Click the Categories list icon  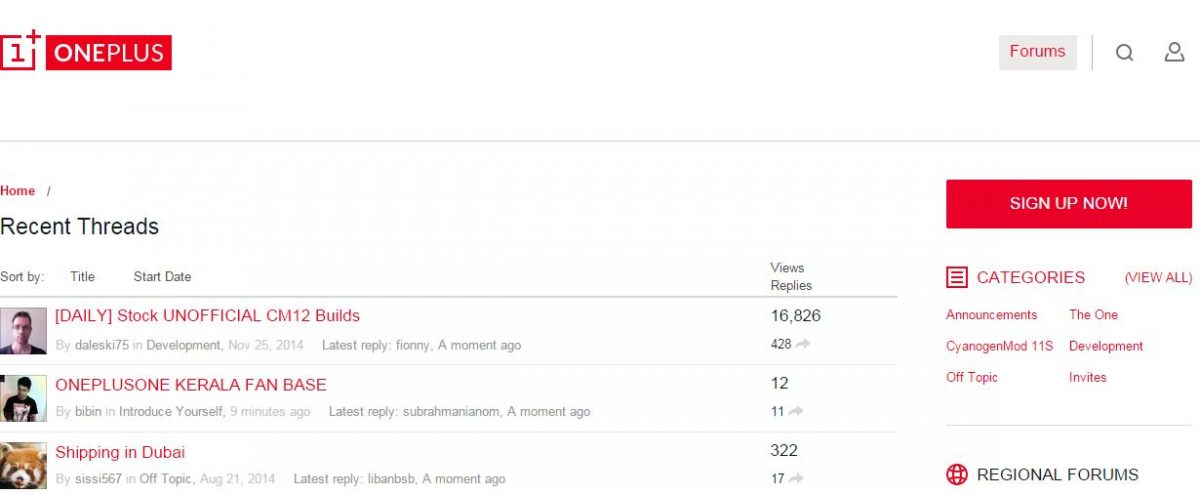pos(957,277)
